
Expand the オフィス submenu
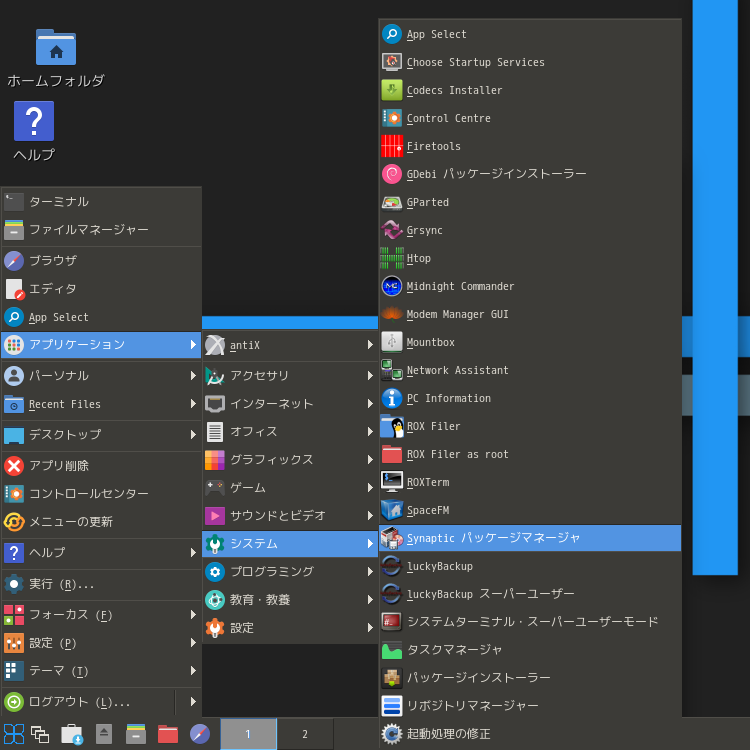[x=290, y=431]
